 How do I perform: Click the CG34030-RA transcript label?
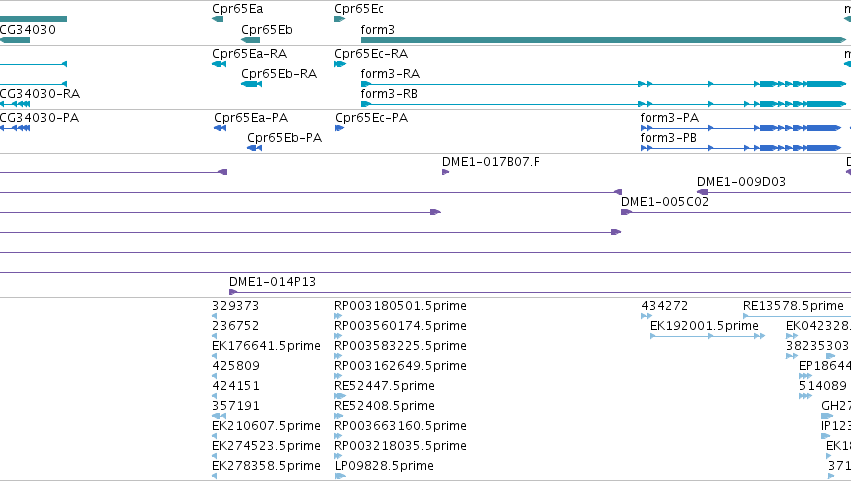point(40,94)
